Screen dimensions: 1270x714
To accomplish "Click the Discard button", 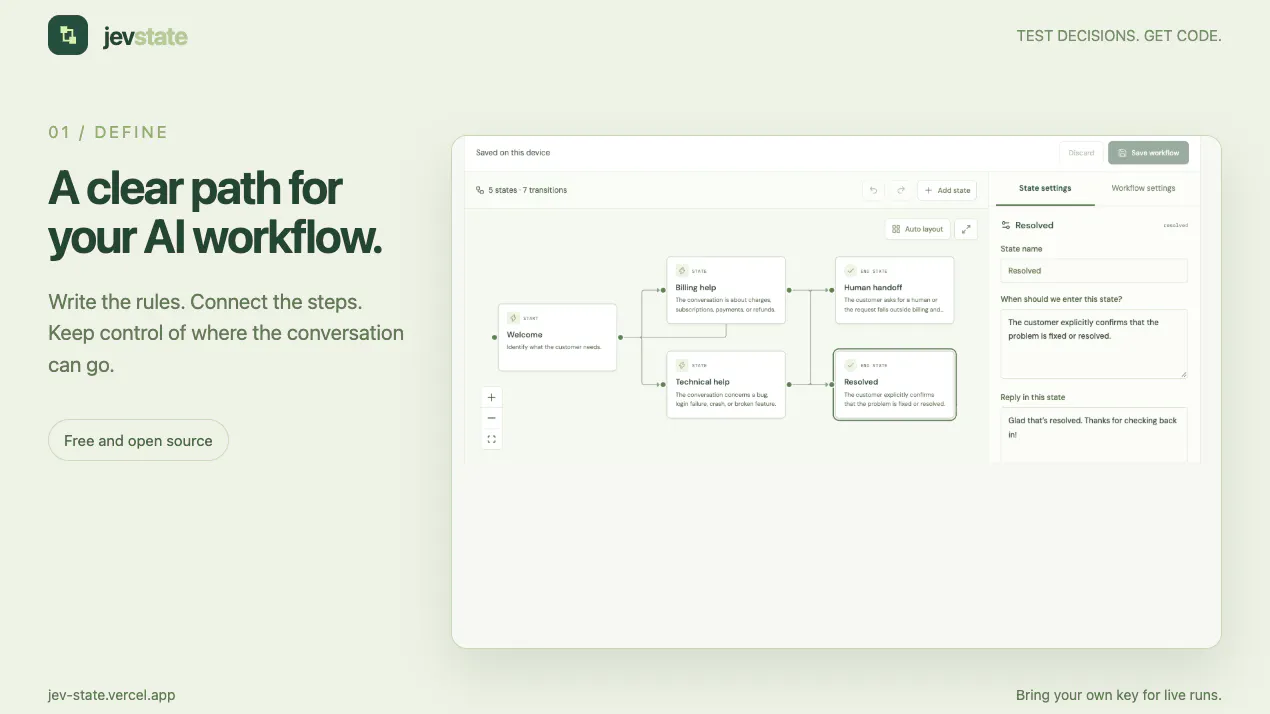I will (x=1081, y=153).
